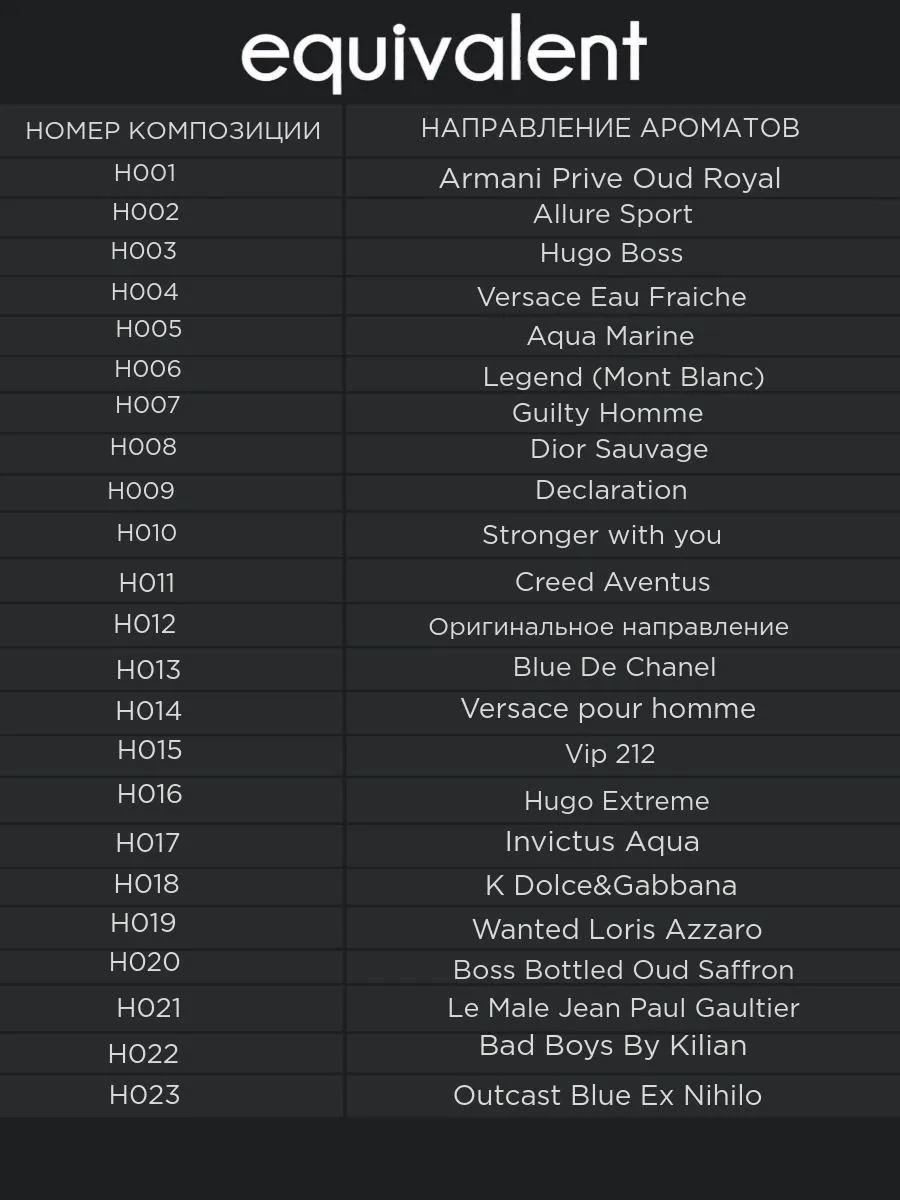The height and width of the screenshot is (1200, 900).
Task: Pick the Stronger with you entry
Action: [x=602, y=535]
